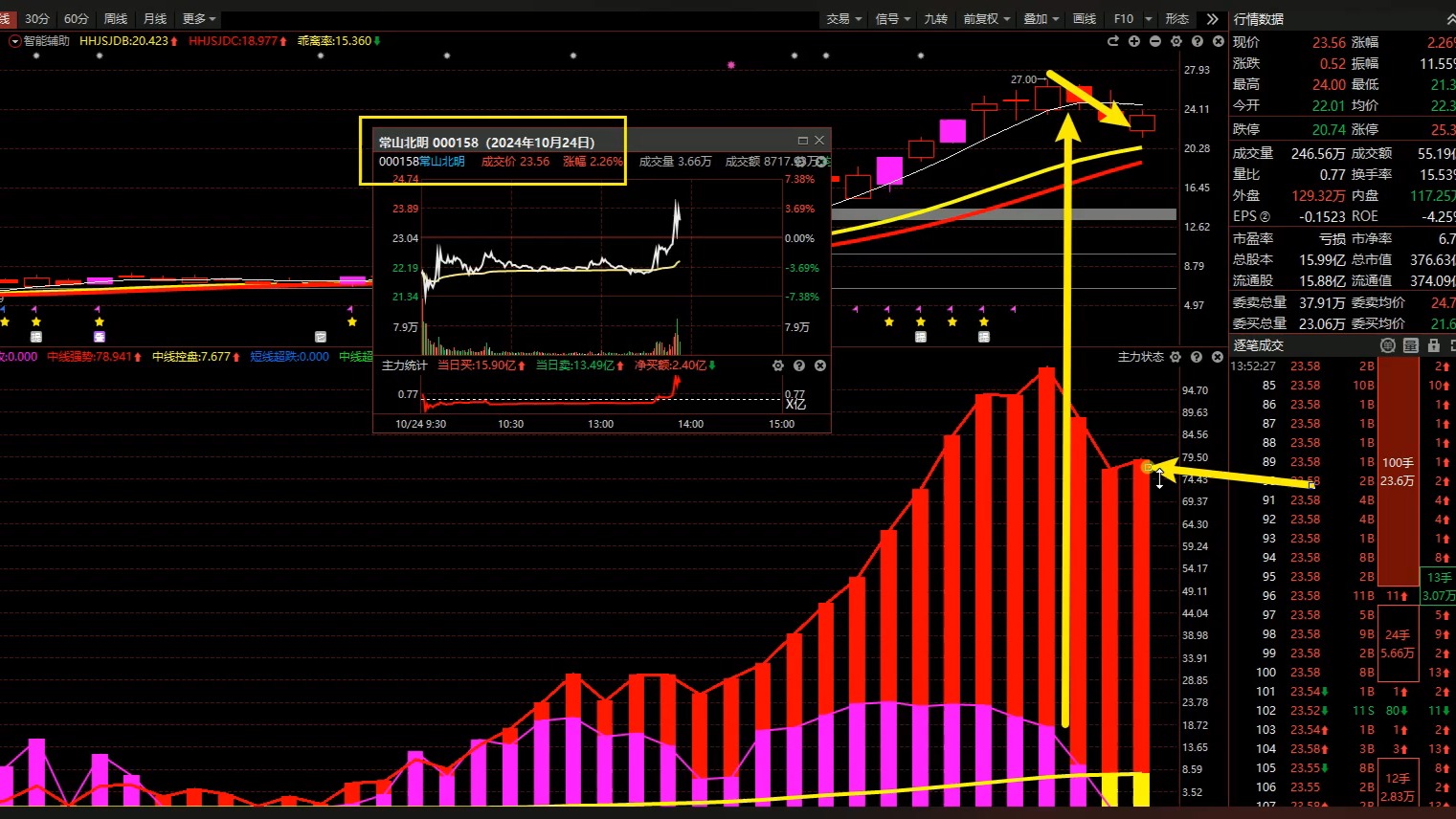The width and height of the screenshot is (1456, 819).
Task: Maximize the 常山北明 intraday popup
Action: 803,141
